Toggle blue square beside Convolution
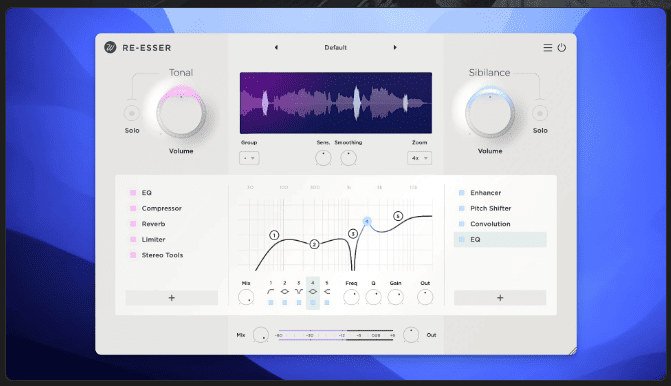The image size is (671, 386). point(462,224)
